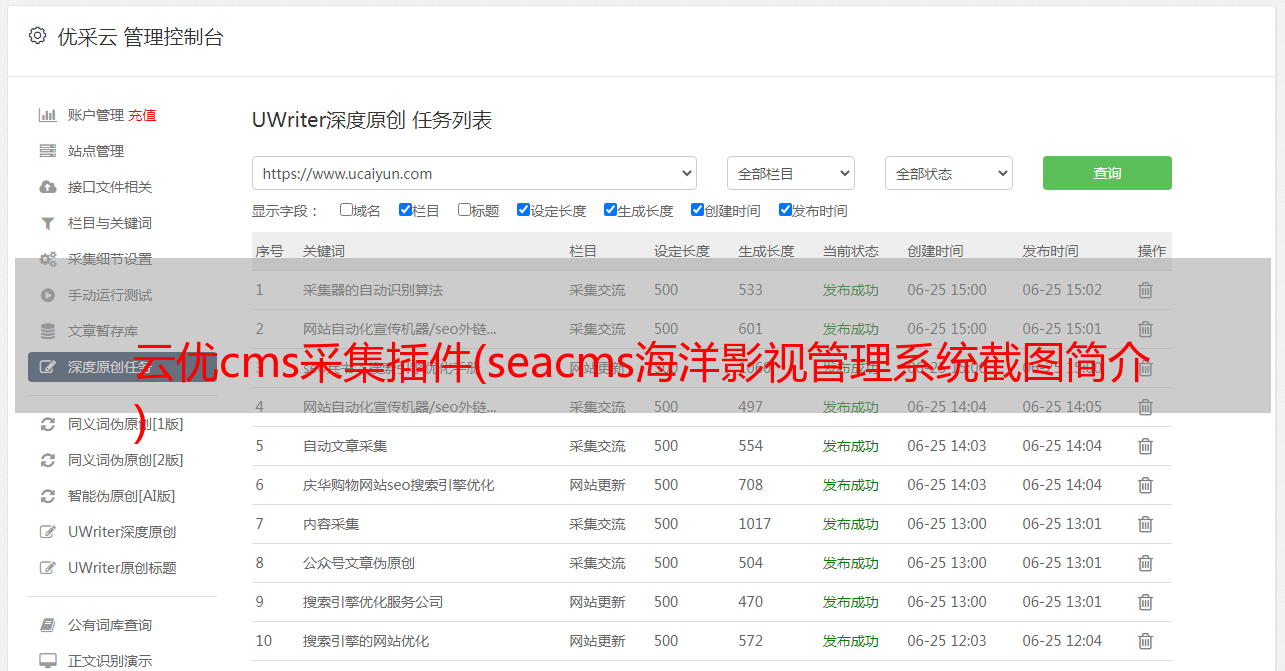
Task: Uncheck the 发布时间 field checkbox
Action: click(785, 210)
